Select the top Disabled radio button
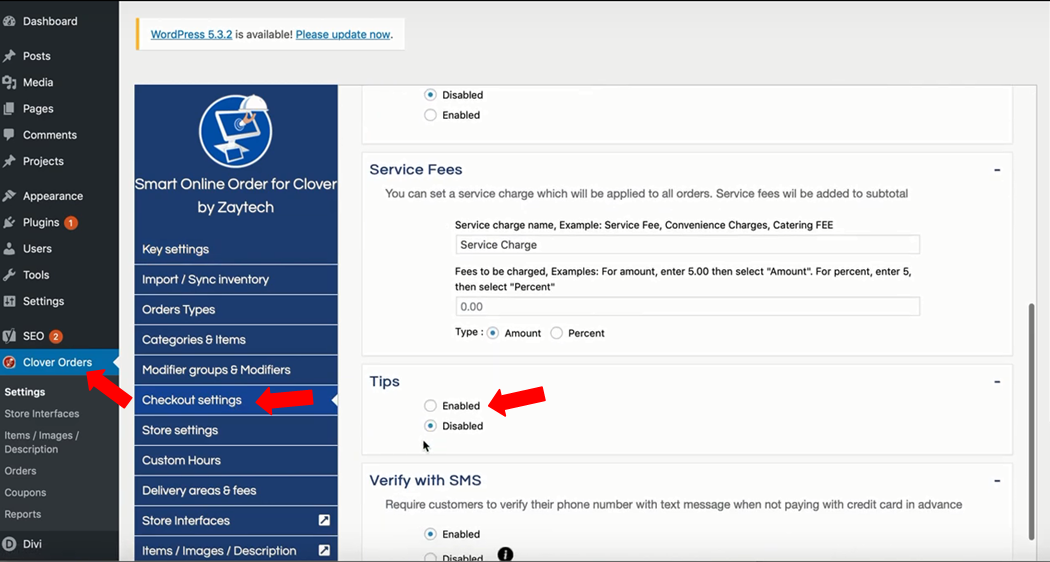 pyautogui.click(x=431, y=95)
